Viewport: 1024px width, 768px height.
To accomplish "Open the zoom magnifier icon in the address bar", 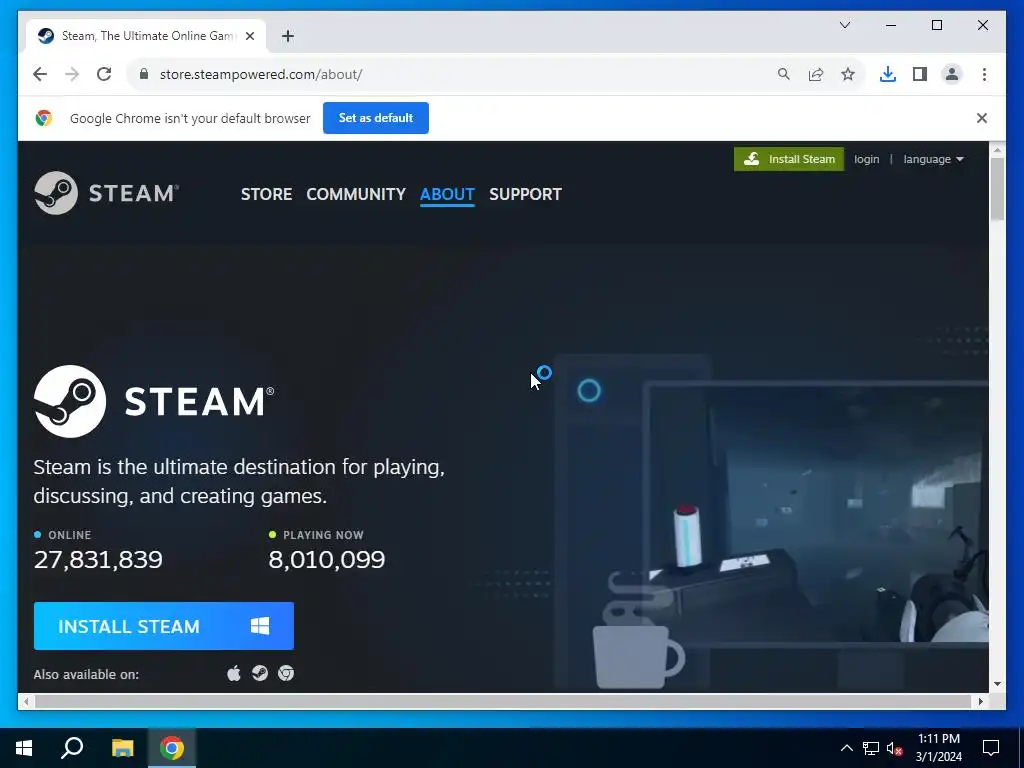I will point(784,74).
